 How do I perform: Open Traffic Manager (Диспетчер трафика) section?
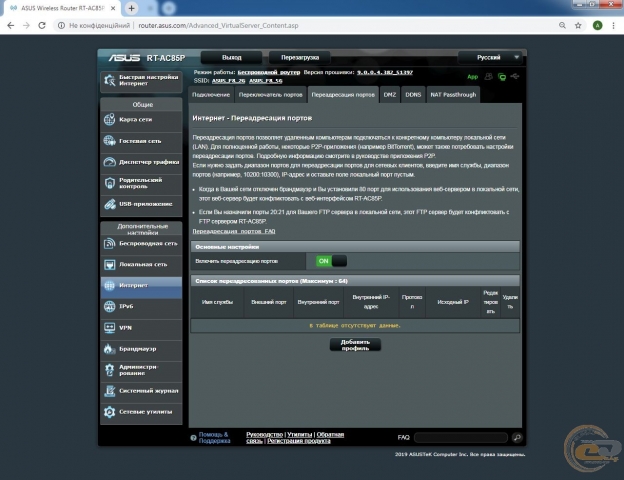coord(141,162)
